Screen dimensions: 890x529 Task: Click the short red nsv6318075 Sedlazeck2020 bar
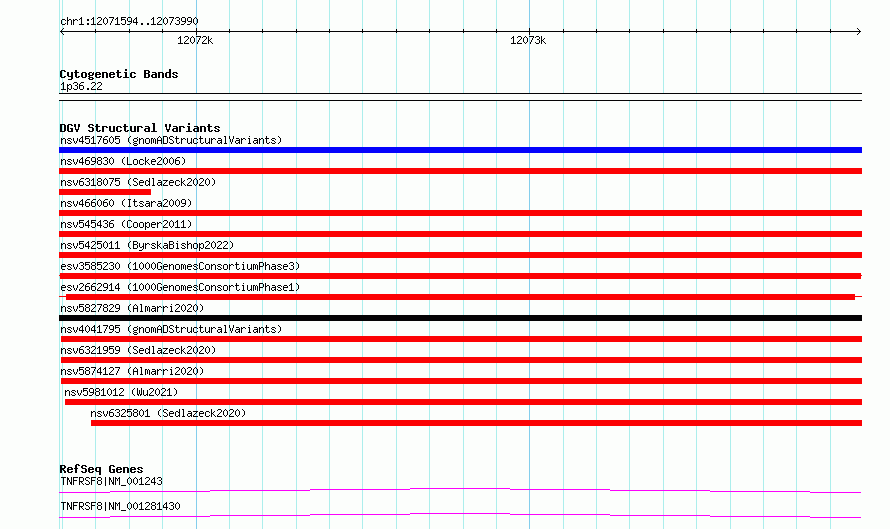(105, 192)
